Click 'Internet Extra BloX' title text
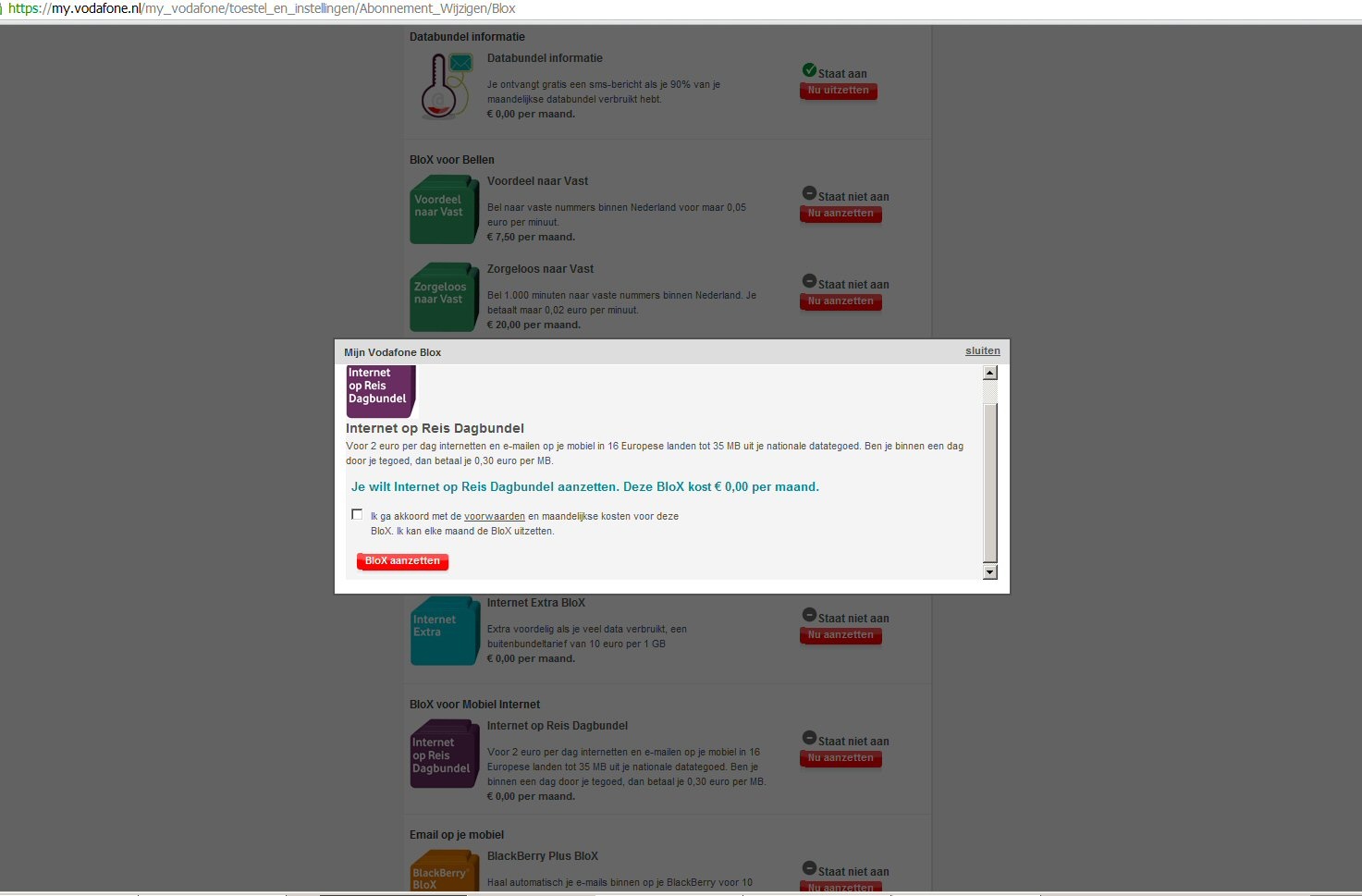This screenshot has height=896, width=1362. 536,603
